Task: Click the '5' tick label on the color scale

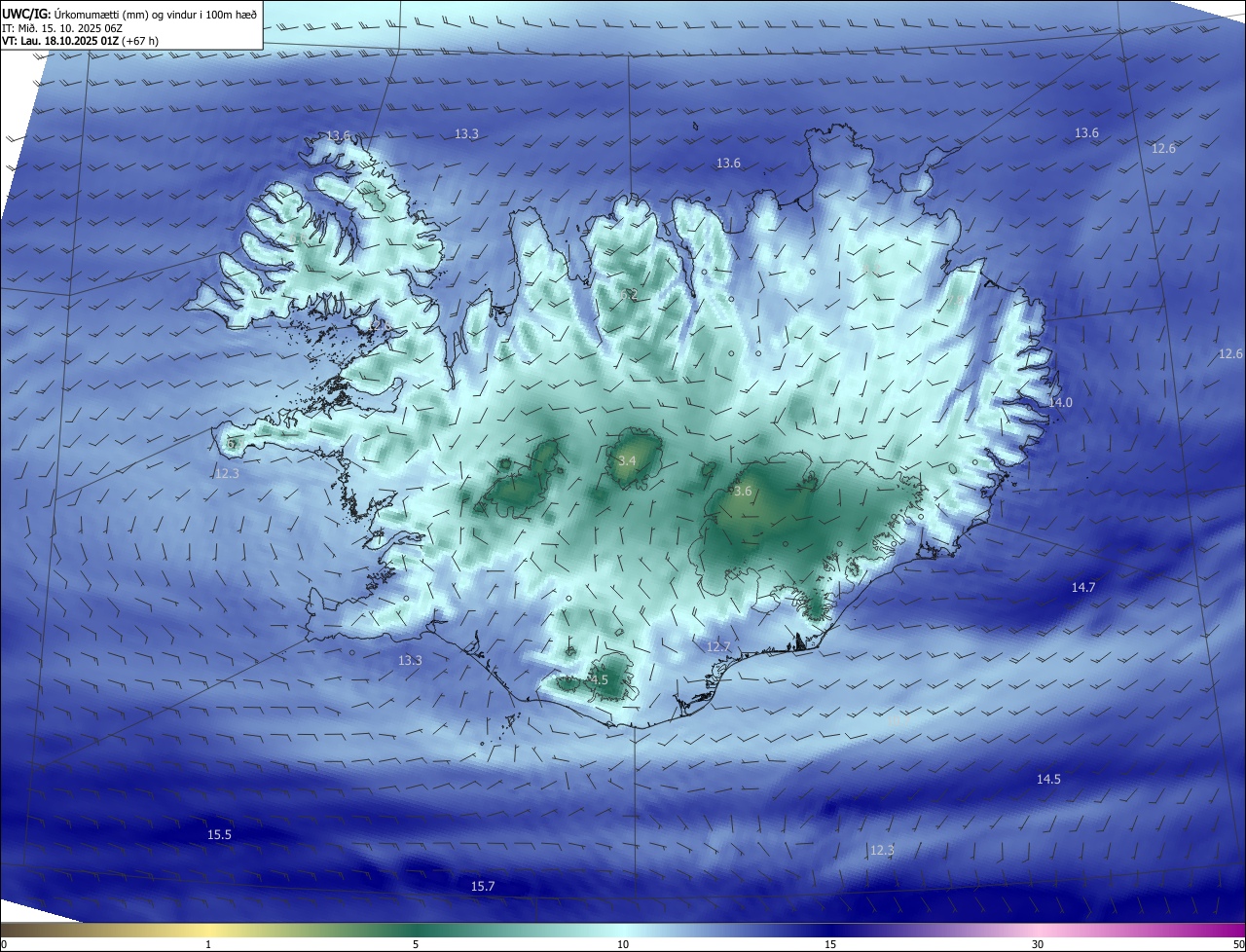Action: pyautogui.click(x=416, y=944)
